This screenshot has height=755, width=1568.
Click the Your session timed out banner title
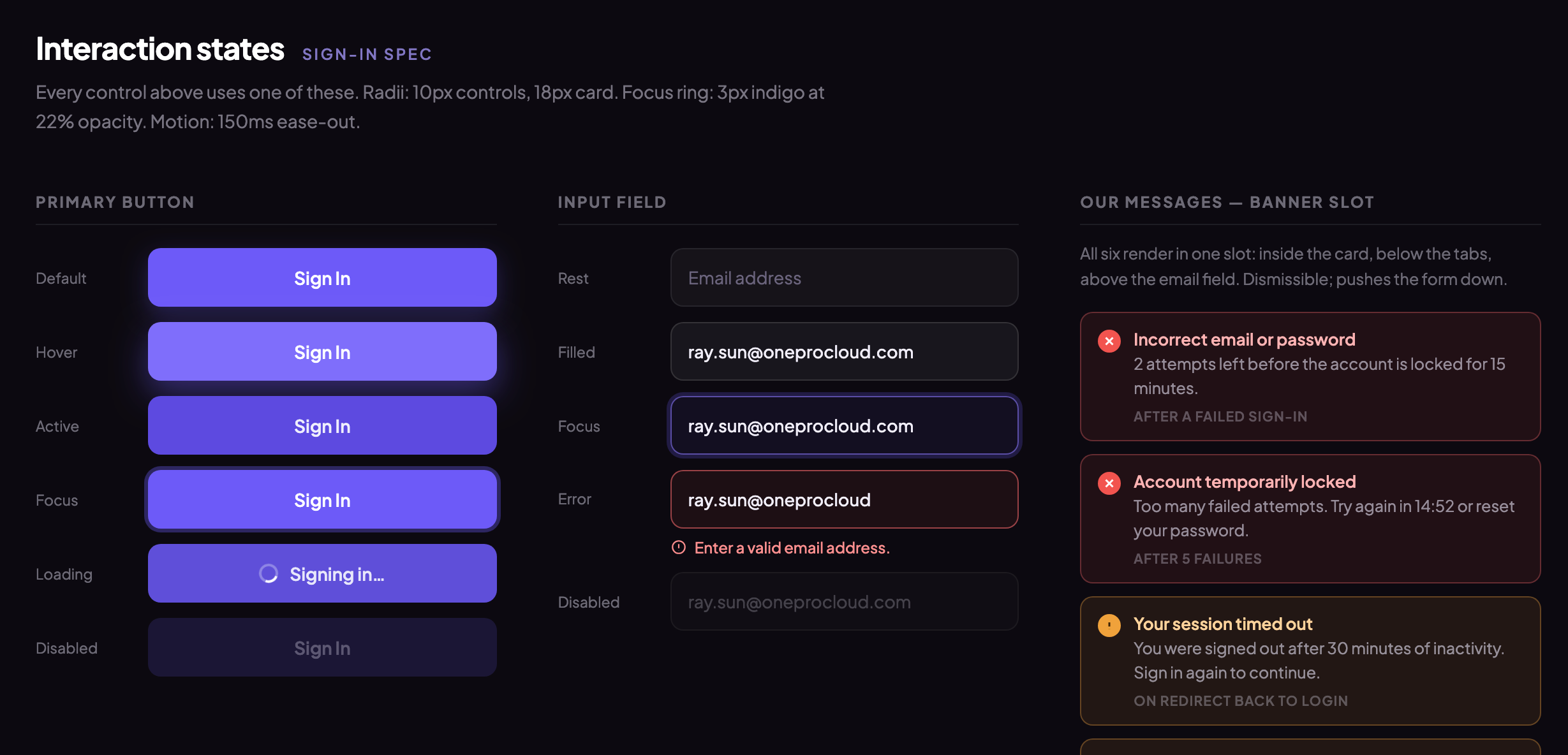click(x=1223, y=624)
